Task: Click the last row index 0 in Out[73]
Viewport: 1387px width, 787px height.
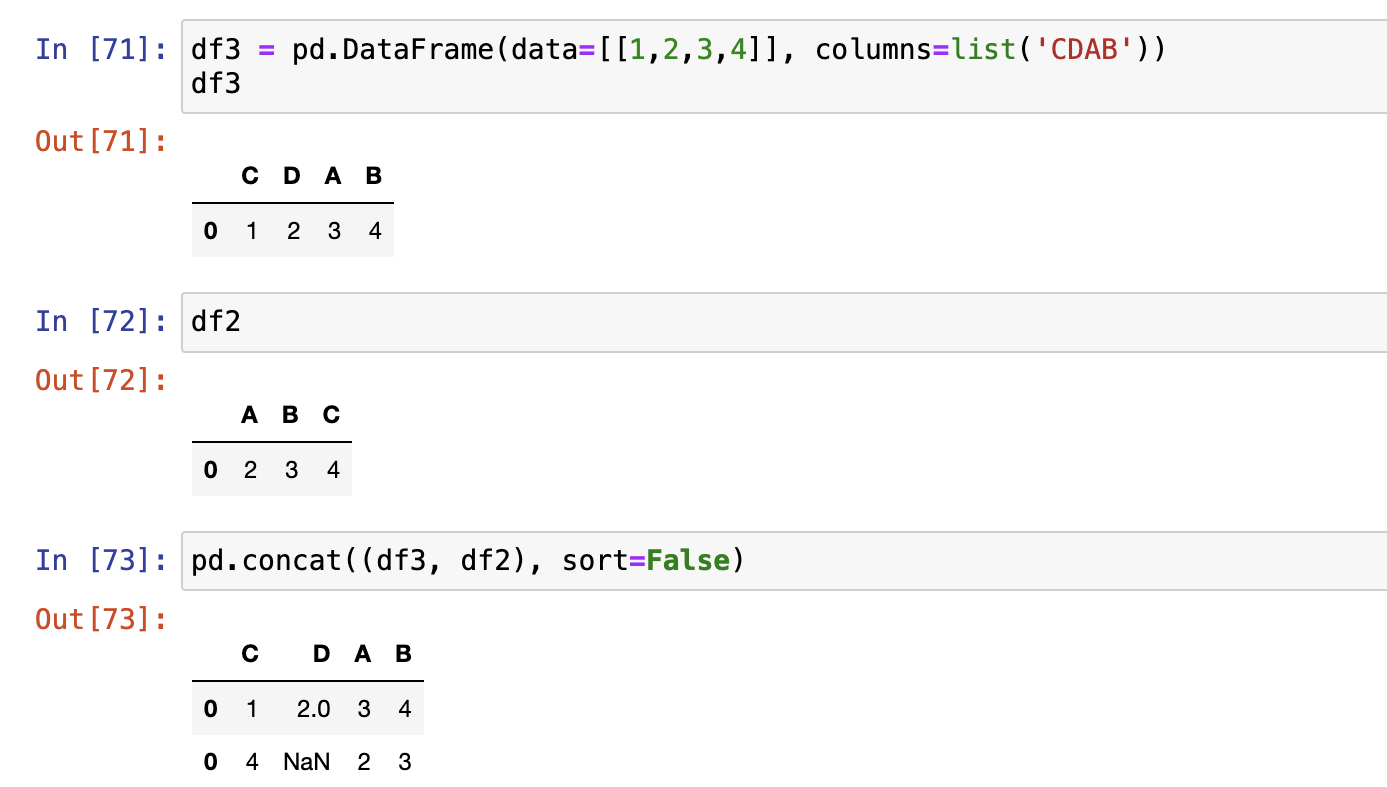Action: click(x=210, y=763)
